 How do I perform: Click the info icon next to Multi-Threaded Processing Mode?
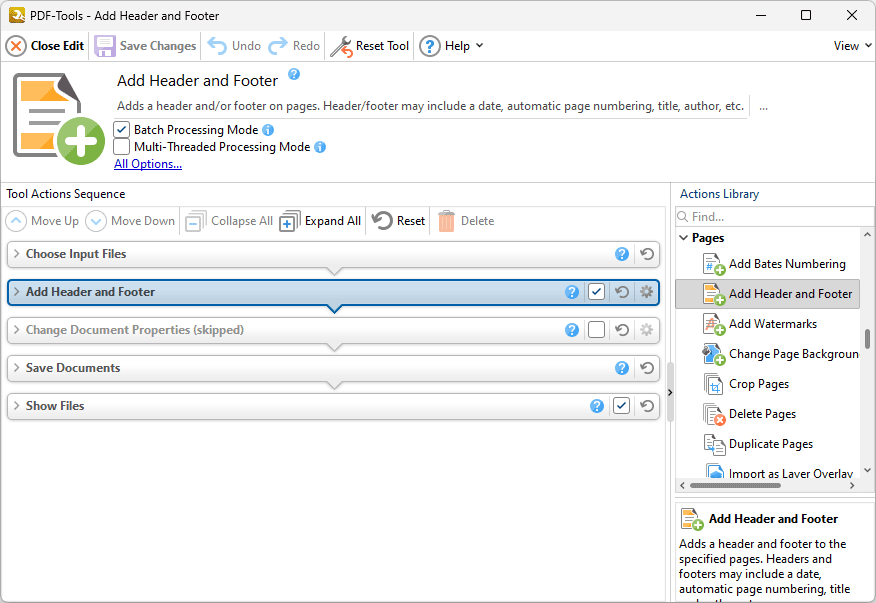(x=320, y=147)
